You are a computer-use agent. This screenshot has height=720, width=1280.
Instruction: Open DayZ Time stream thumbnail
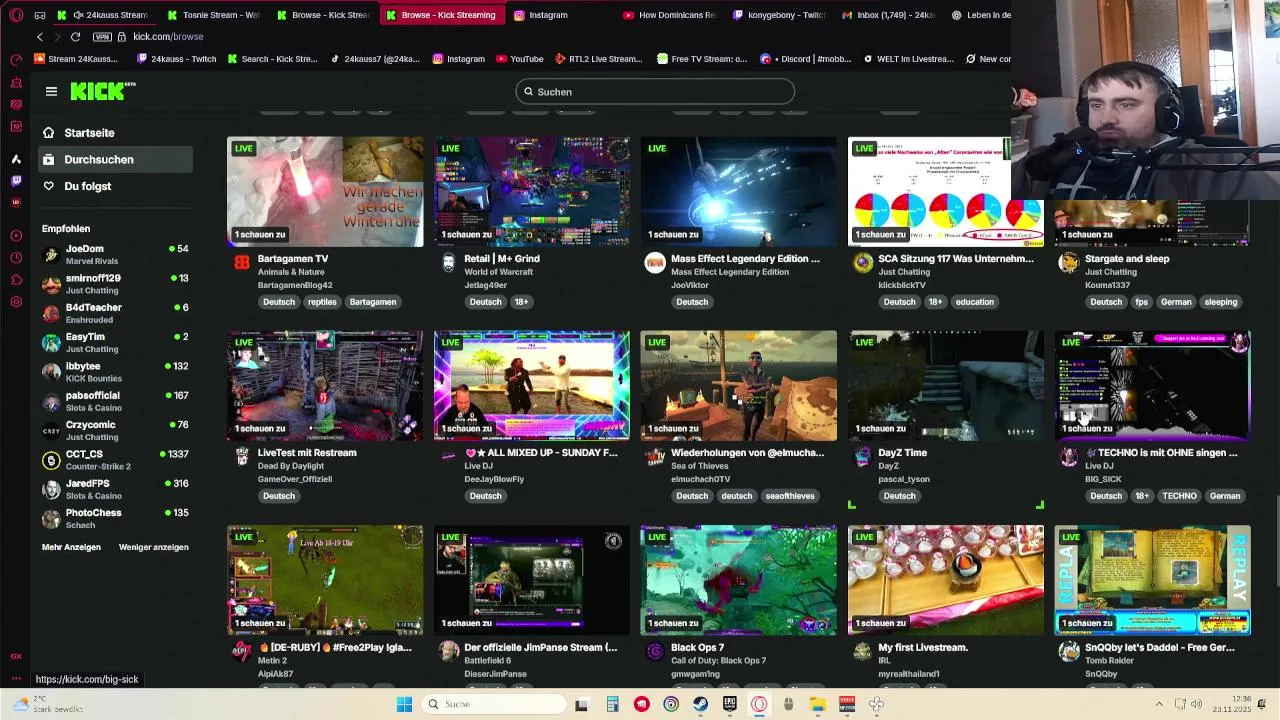tap(946, 386)
